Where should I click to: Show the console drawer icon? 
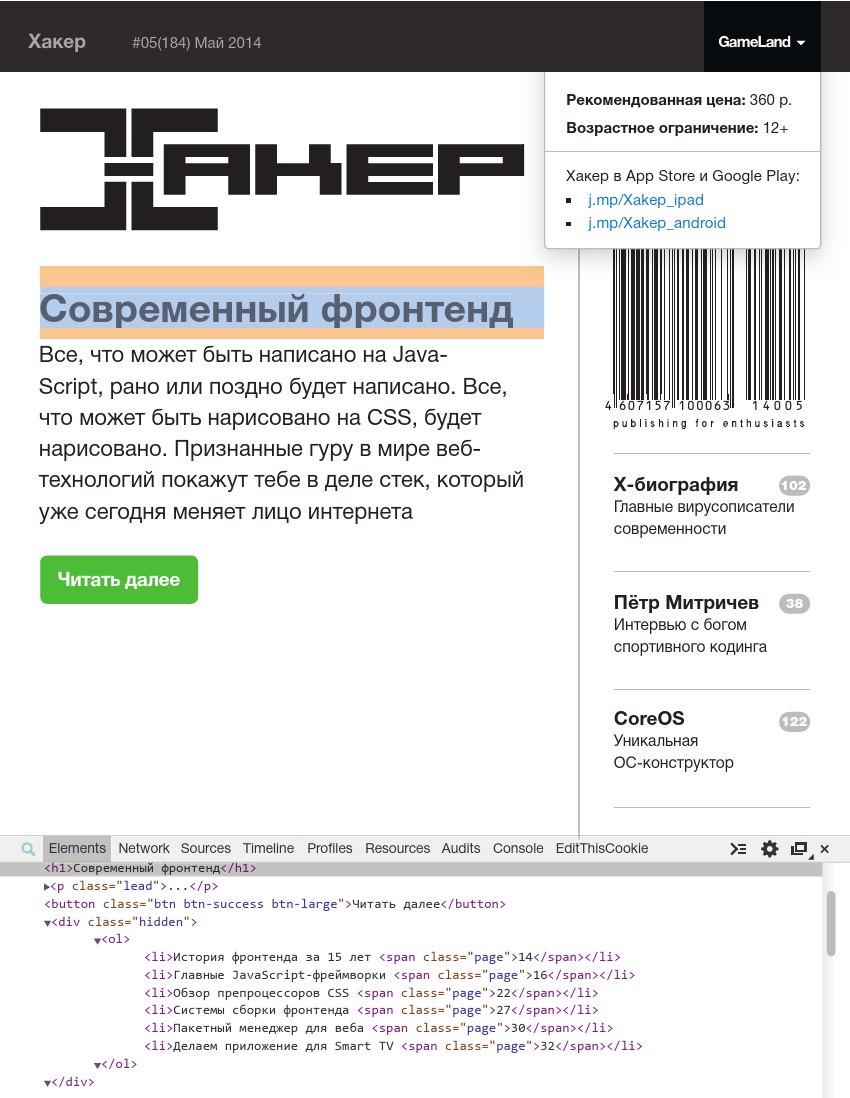coord(738,849)
